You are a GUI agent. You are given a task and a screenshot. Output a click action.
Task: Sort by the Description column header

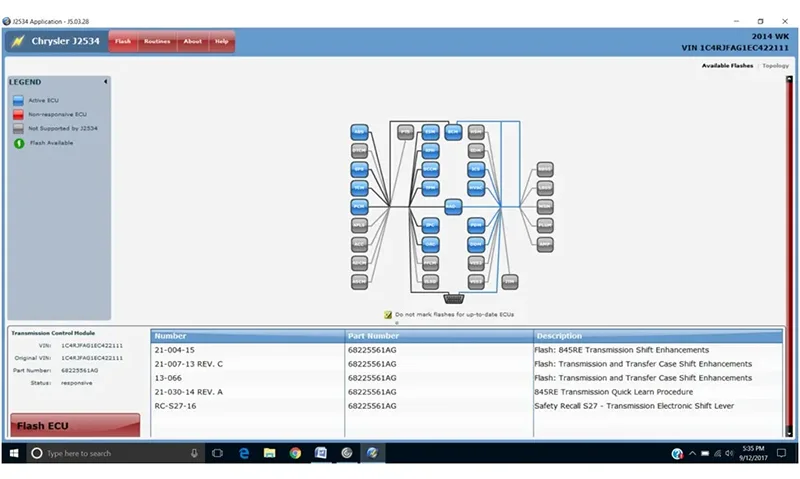point(658,336)
